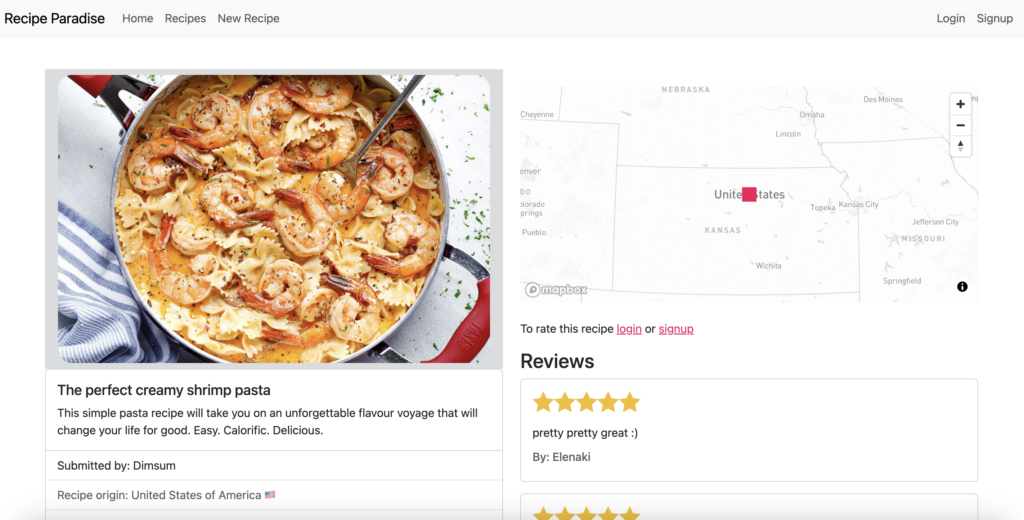This screenshot has width=1024, height=520.
Task: Follow the red signup link to rate
Action: click(x=676, y=329)
